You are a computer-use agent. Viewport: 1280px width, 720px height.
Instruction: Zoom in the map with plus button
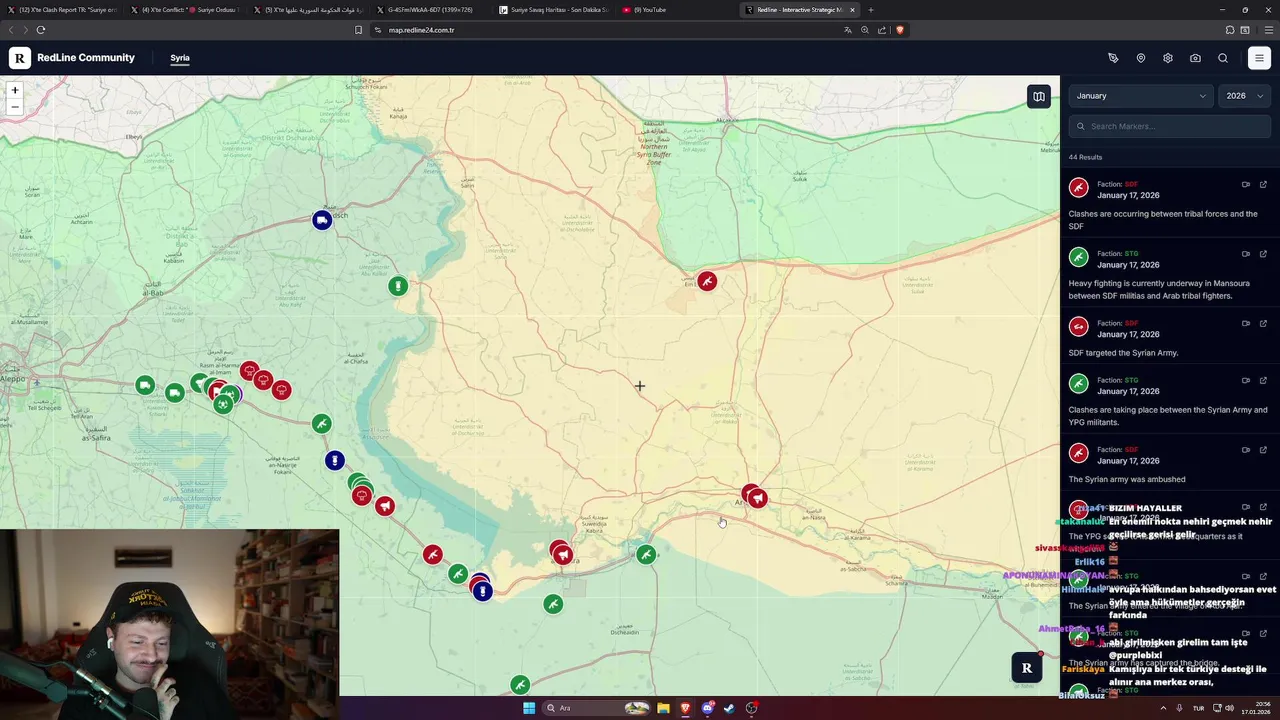15,90
